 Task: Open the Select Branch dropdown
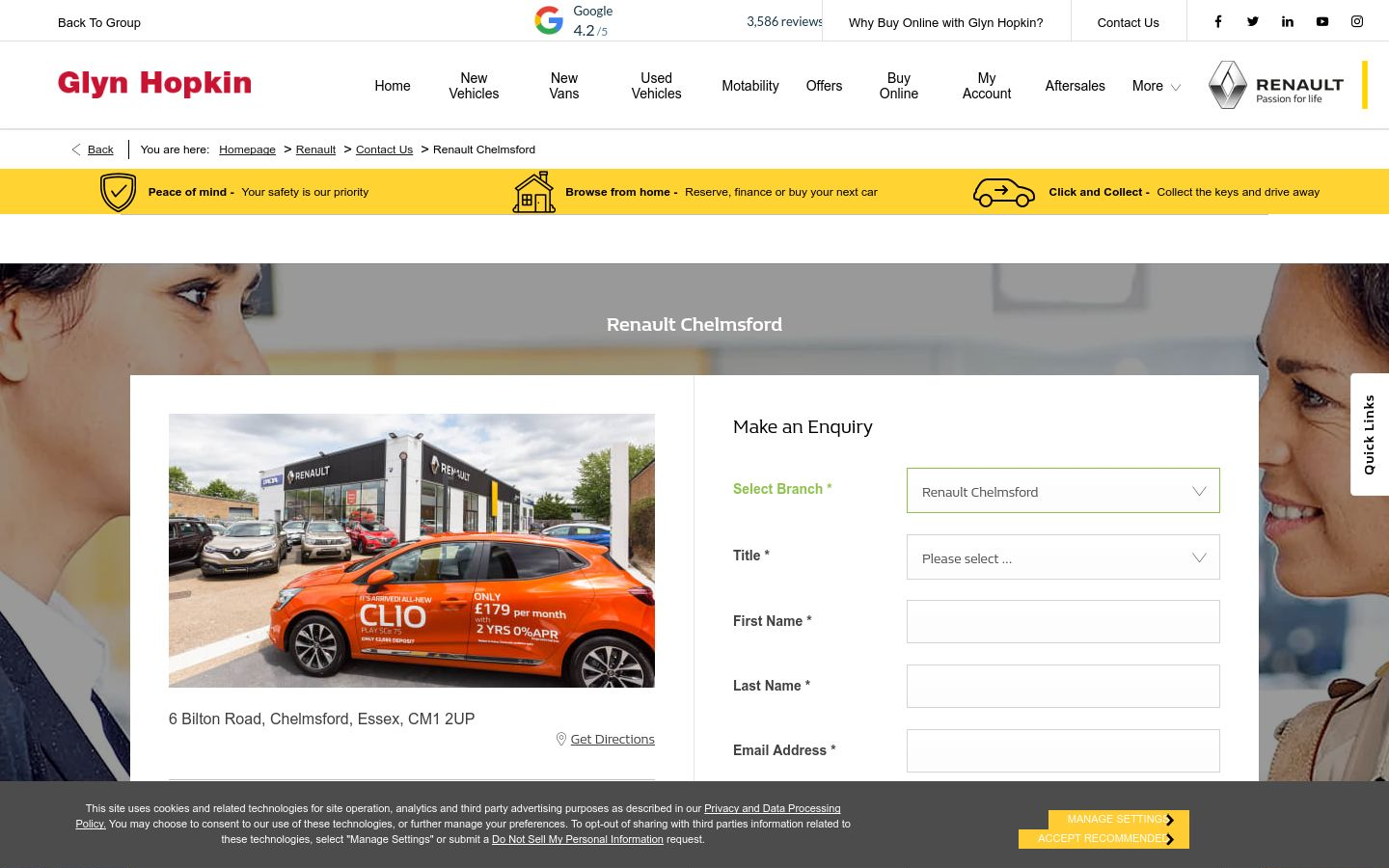pos(1063,491)
